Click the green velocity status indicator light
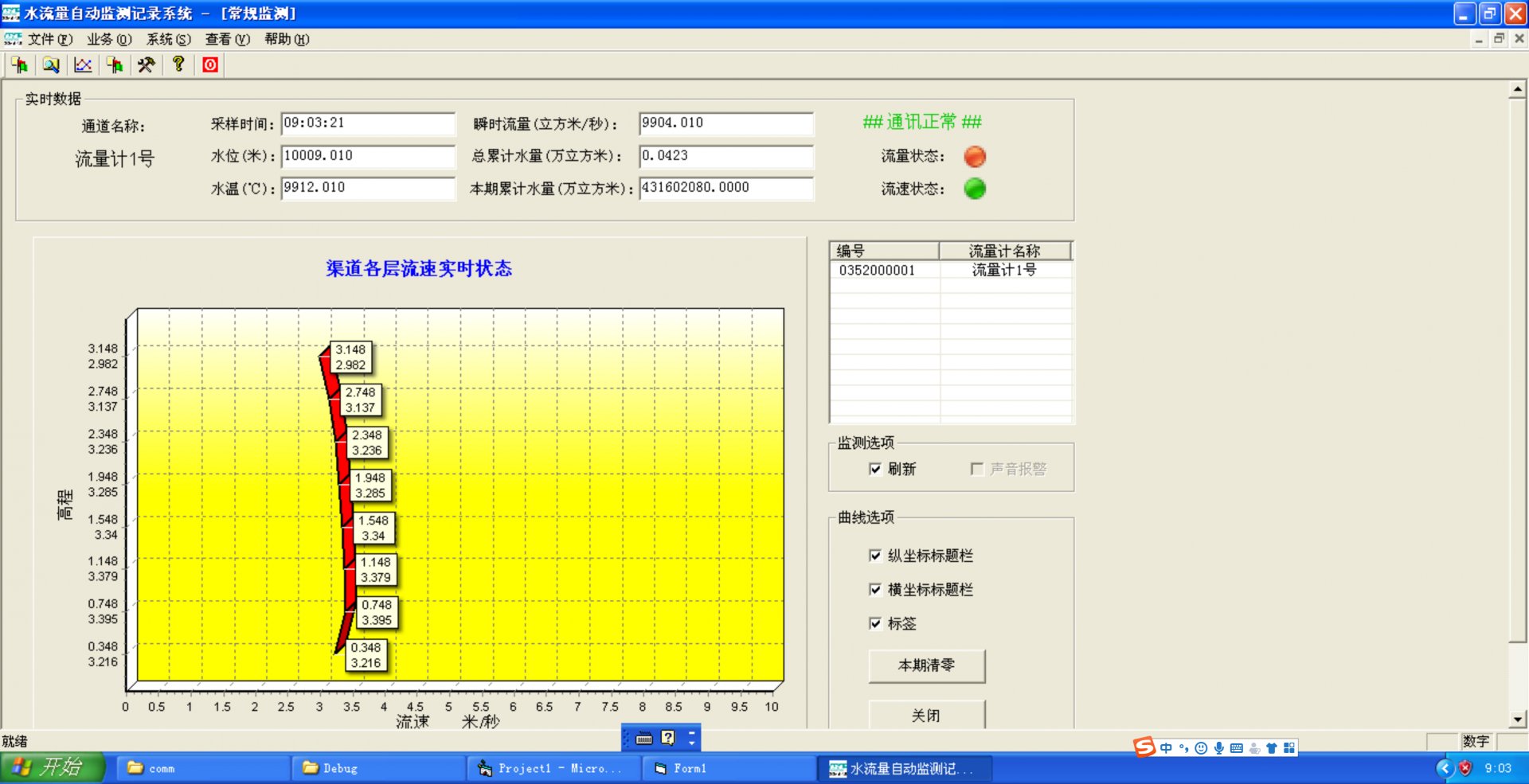Viewport: 1529px width, 784px height. pos(975,189)
